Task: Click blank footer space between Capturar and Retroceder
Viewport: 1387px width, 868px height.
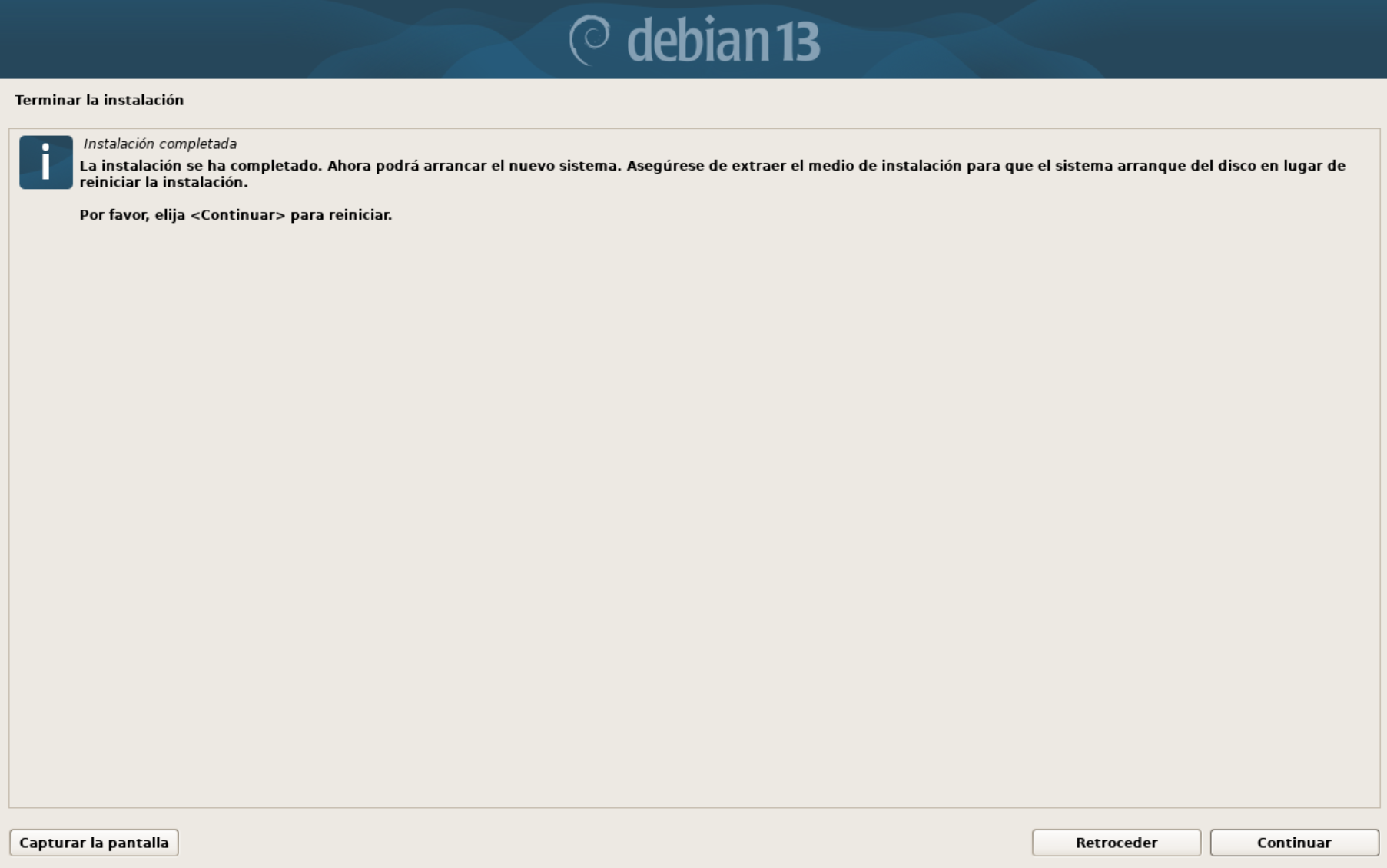Action: [x=605, y=843]
